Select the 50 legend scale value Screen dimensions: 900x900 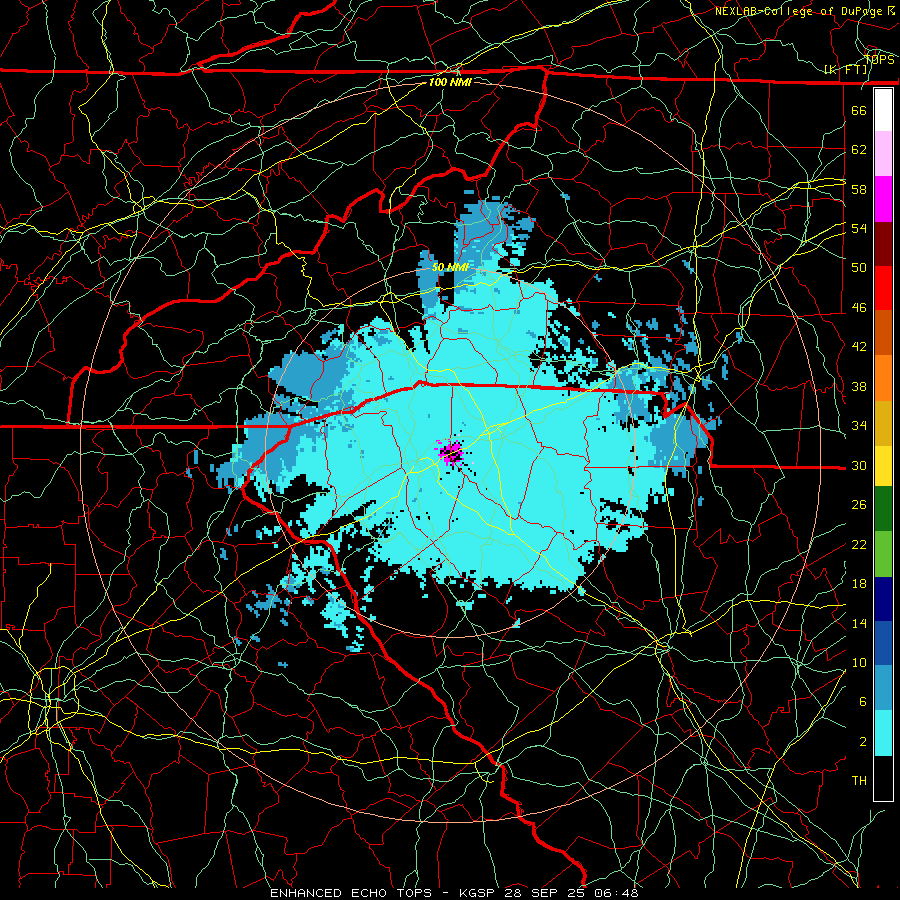[859, 268]
